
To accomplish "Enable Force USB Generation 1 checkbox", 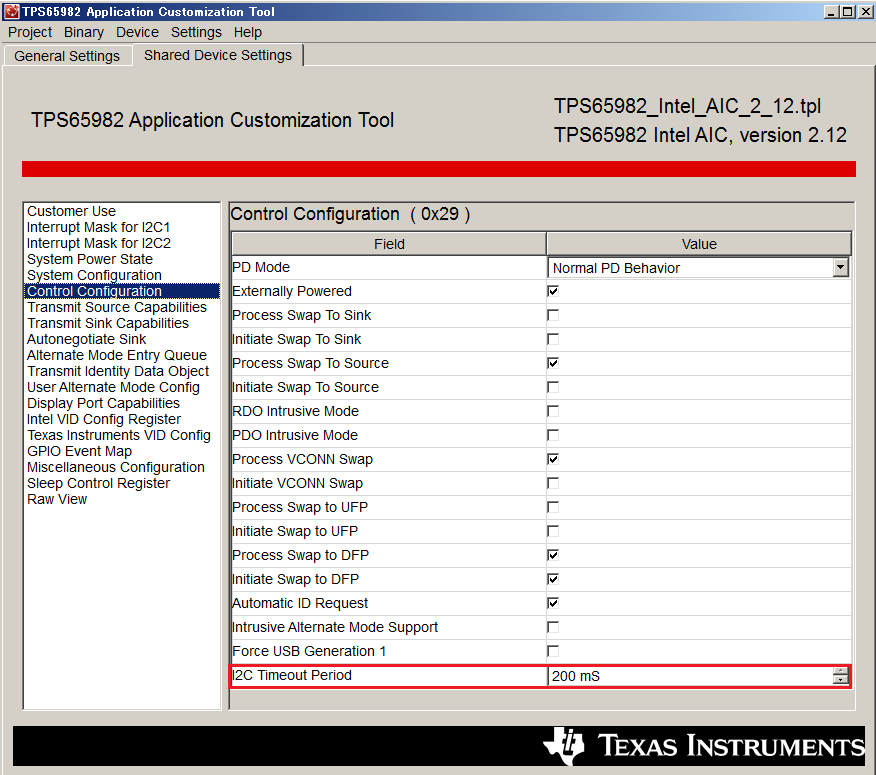I will coord(553,652).
